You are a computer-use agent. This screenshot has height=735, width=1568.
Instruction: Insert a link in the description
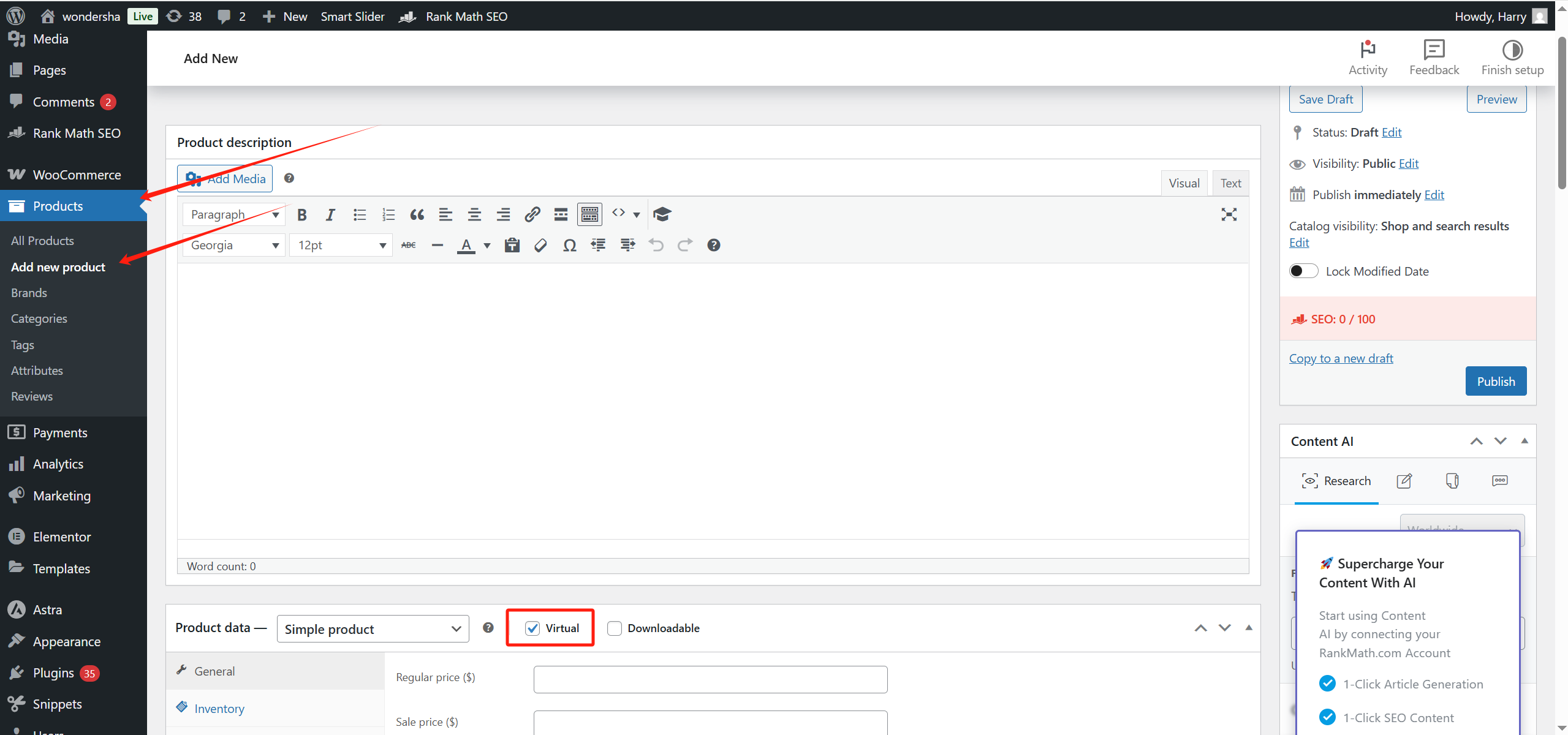coord(532,214)
